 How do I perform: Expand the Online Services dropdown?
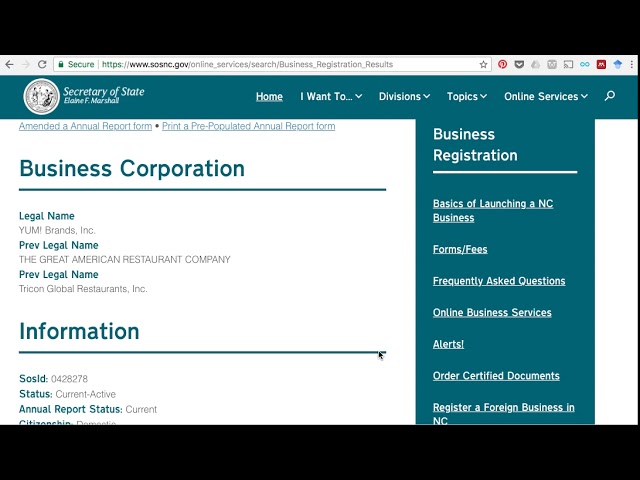(546, 97)
